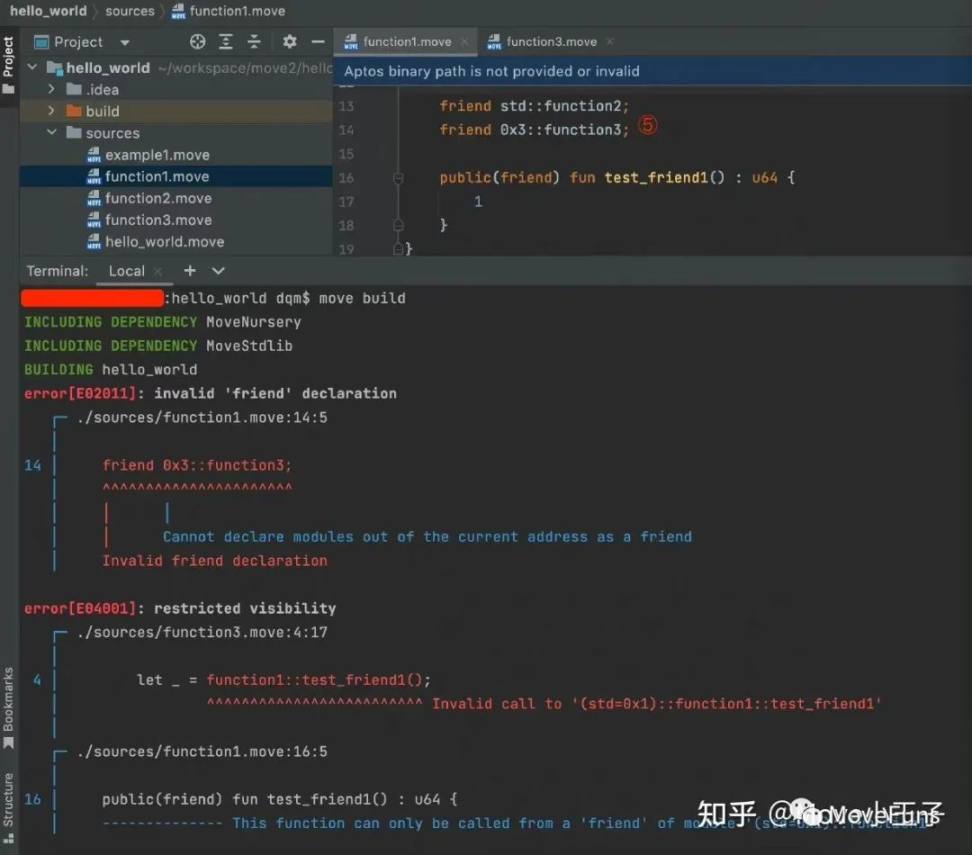Screen dimensions: 972x855
Task: Select the Local terminal tab
Action: click(127, 271)
